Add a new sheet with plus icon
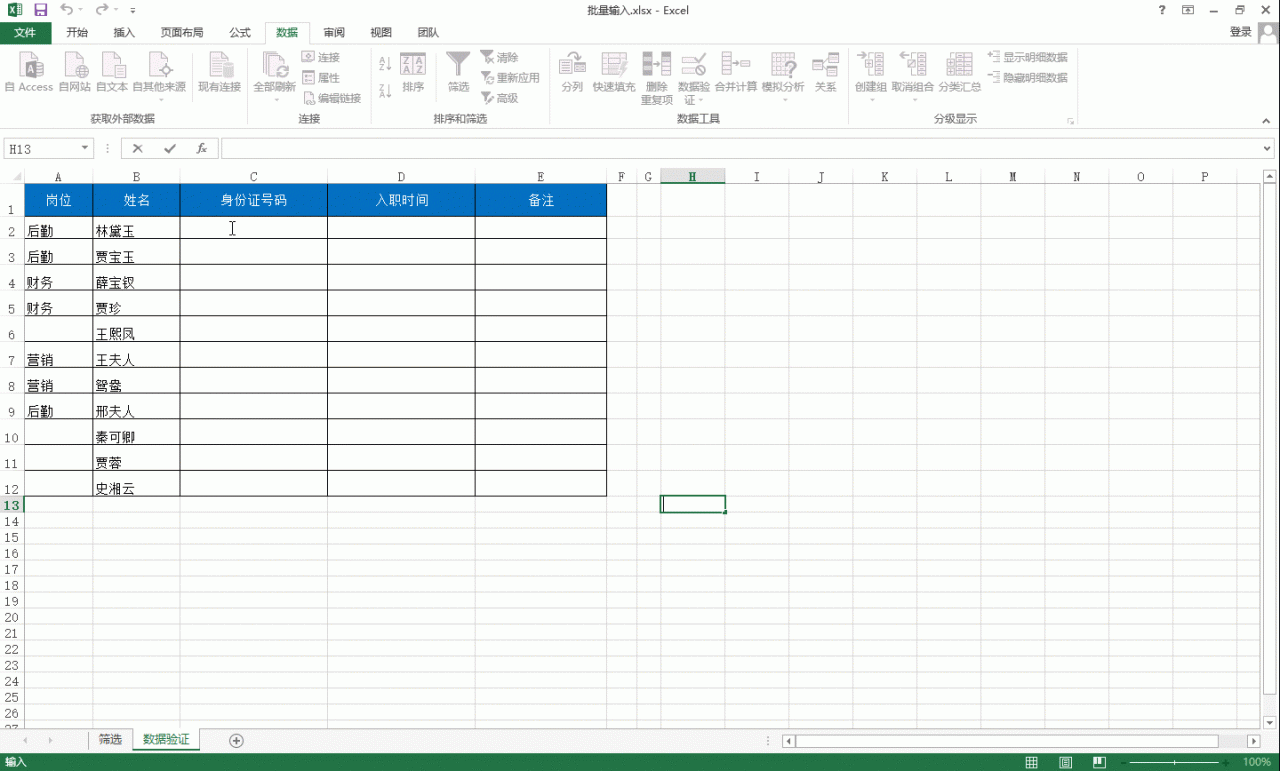 point(236,741)
